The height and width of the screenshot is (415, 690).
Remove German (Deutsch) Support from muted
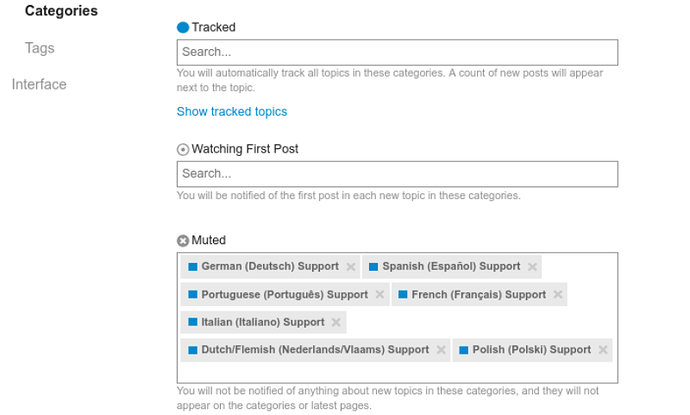(351, 267)
